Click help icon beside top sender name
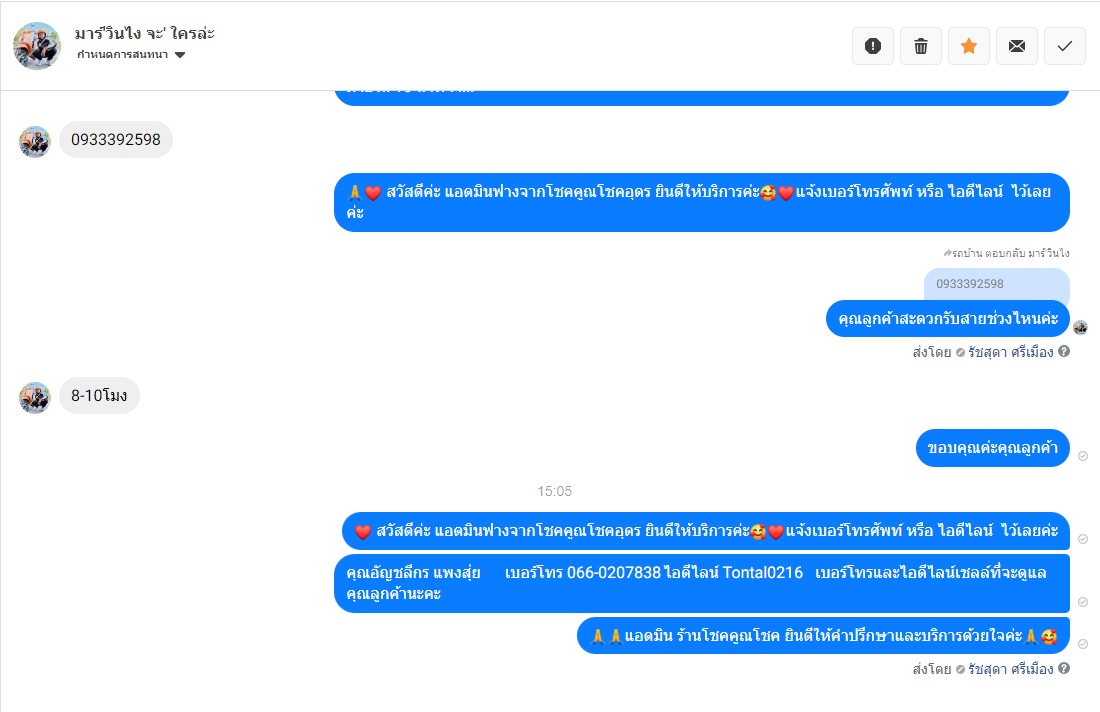The height and width of the screenshot is (712, 1100). click(x=1064, y=351)
